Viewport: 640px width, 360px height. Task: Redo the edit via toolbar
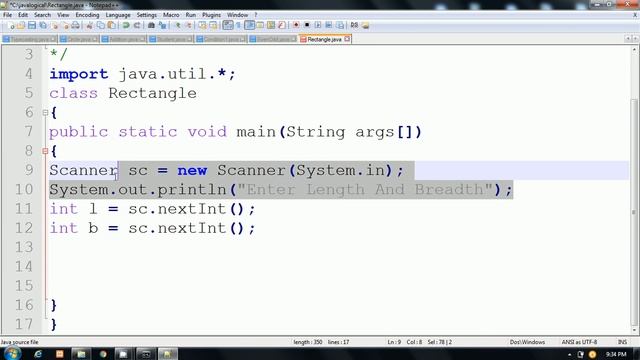pyautogui.click(x=137, y=25)
